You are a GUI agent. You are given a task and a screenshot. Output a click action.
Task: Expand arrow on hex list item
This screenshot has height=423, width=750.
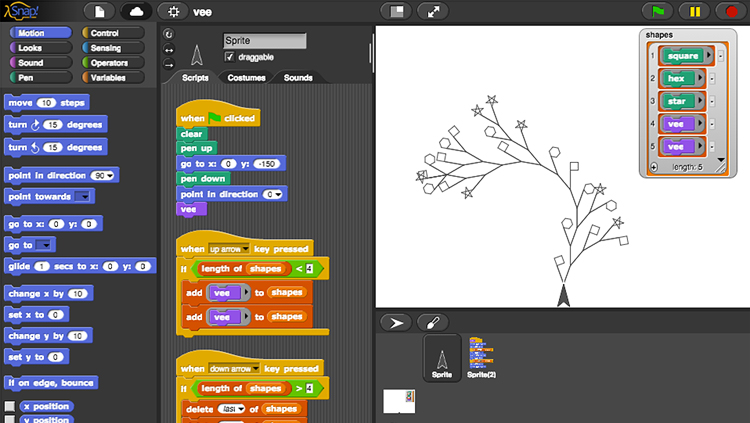pos(700,78)
